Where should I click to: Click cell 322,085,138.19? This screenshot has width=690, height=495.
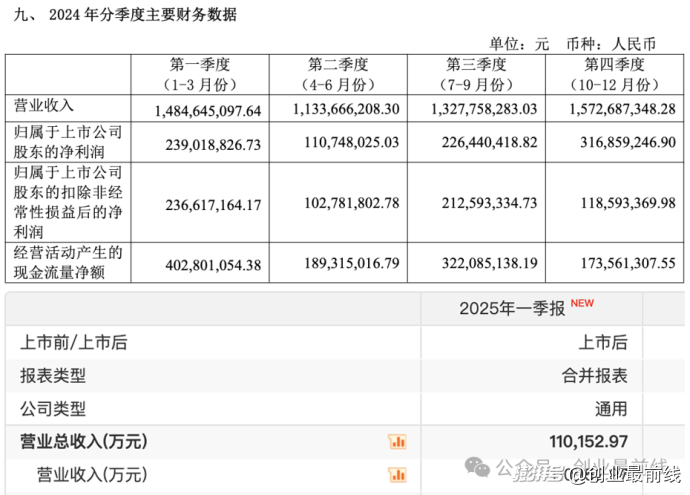pos(490,263)
